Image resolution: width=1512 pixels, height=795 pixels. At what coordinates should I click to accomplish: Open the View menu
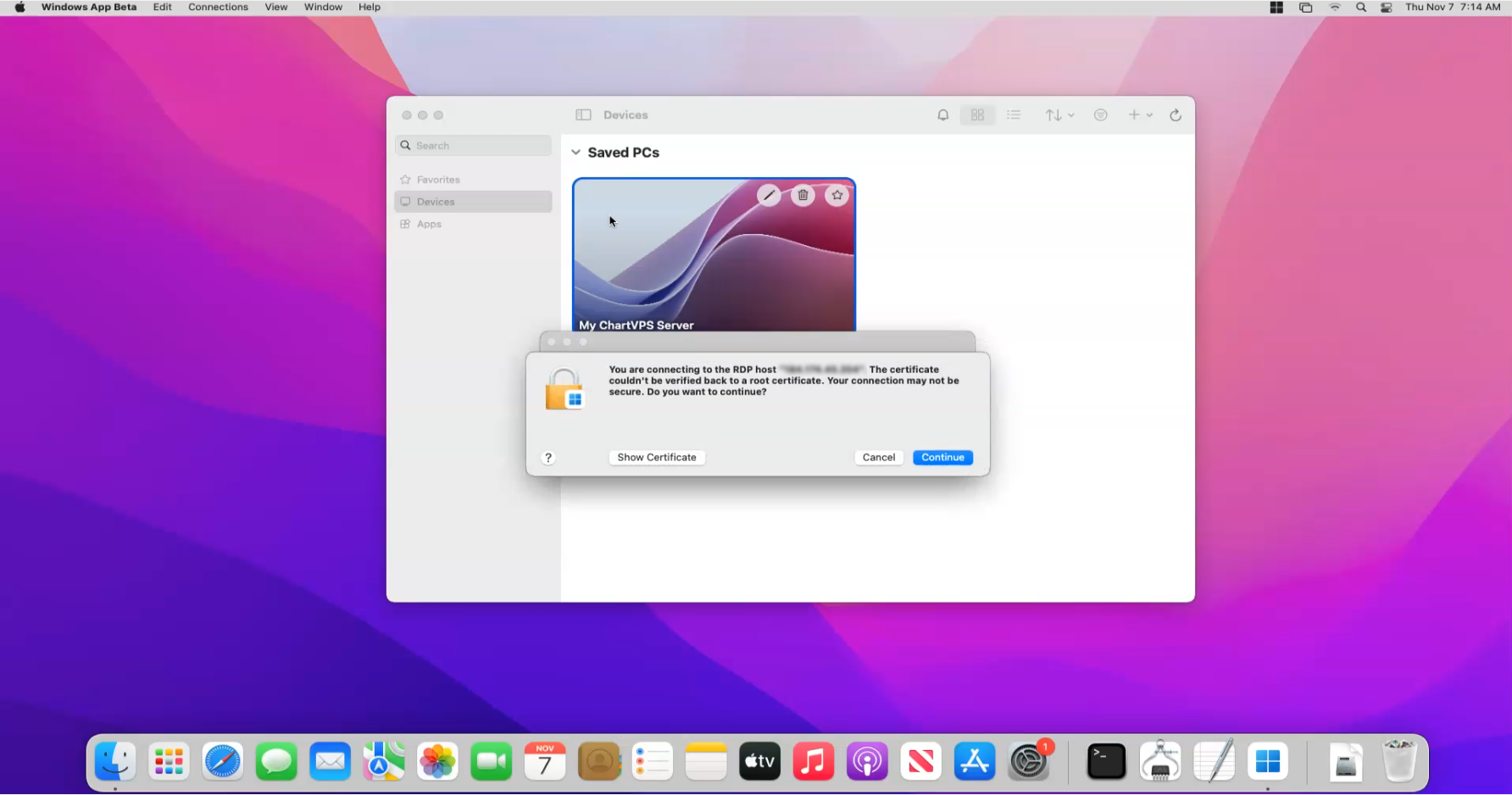[x=275, y=7]
